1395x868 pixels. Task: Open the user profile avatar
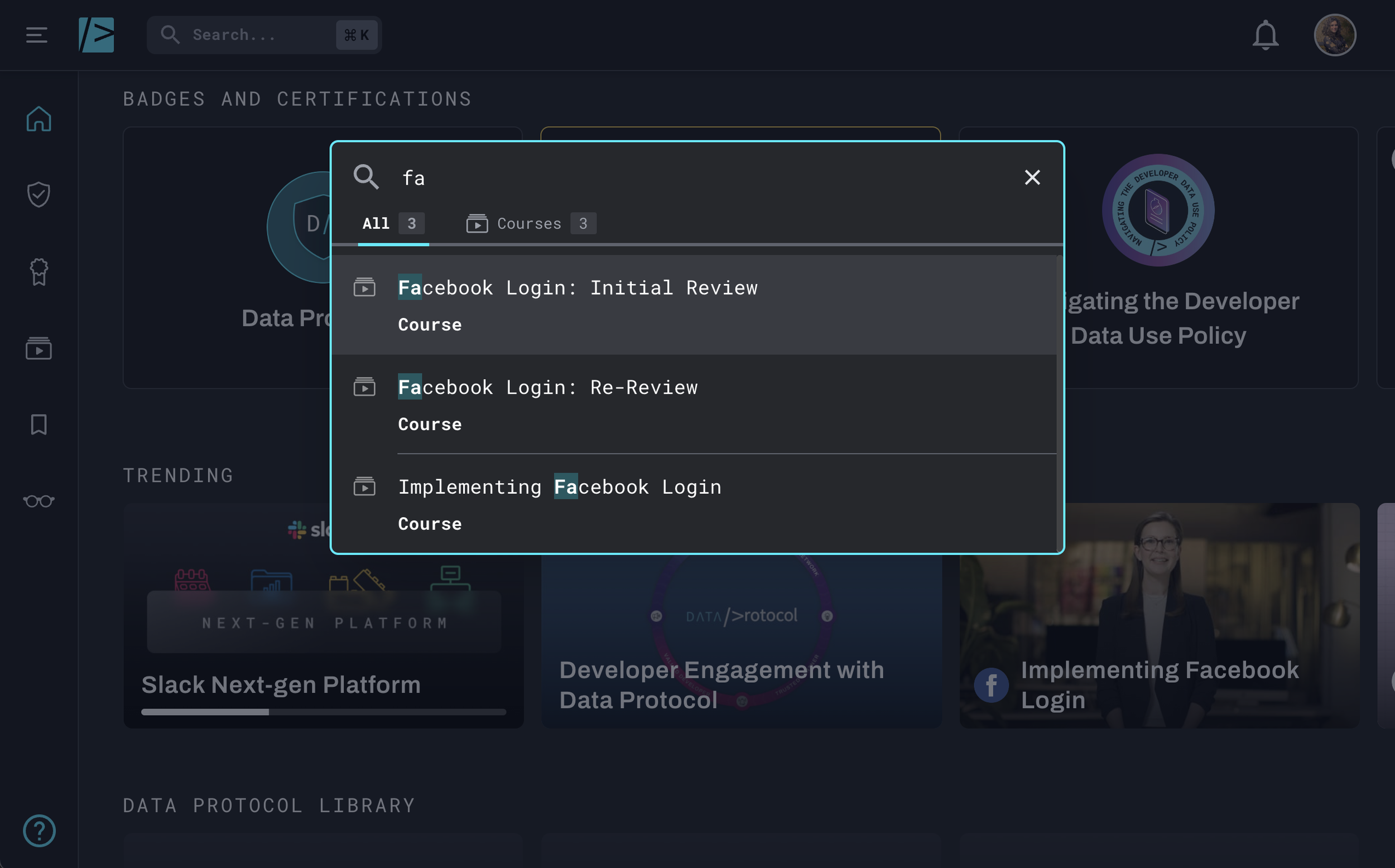click(1334, 35)
